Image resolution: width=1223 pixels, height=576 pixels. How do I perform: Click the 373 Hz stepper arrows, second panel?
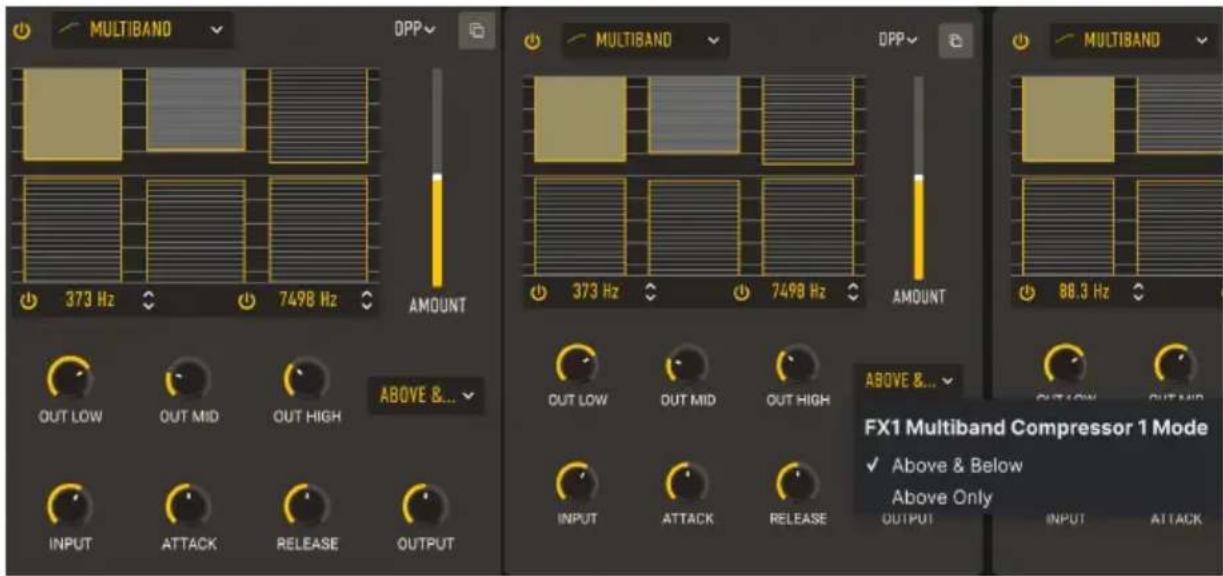pyautogui.click(x=651, y=292)
